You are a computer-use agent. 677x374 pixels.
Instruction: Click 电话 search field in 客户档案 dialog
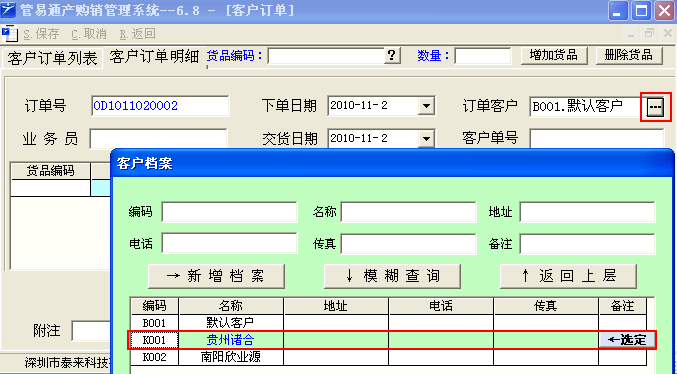click(x=229, y=244)
